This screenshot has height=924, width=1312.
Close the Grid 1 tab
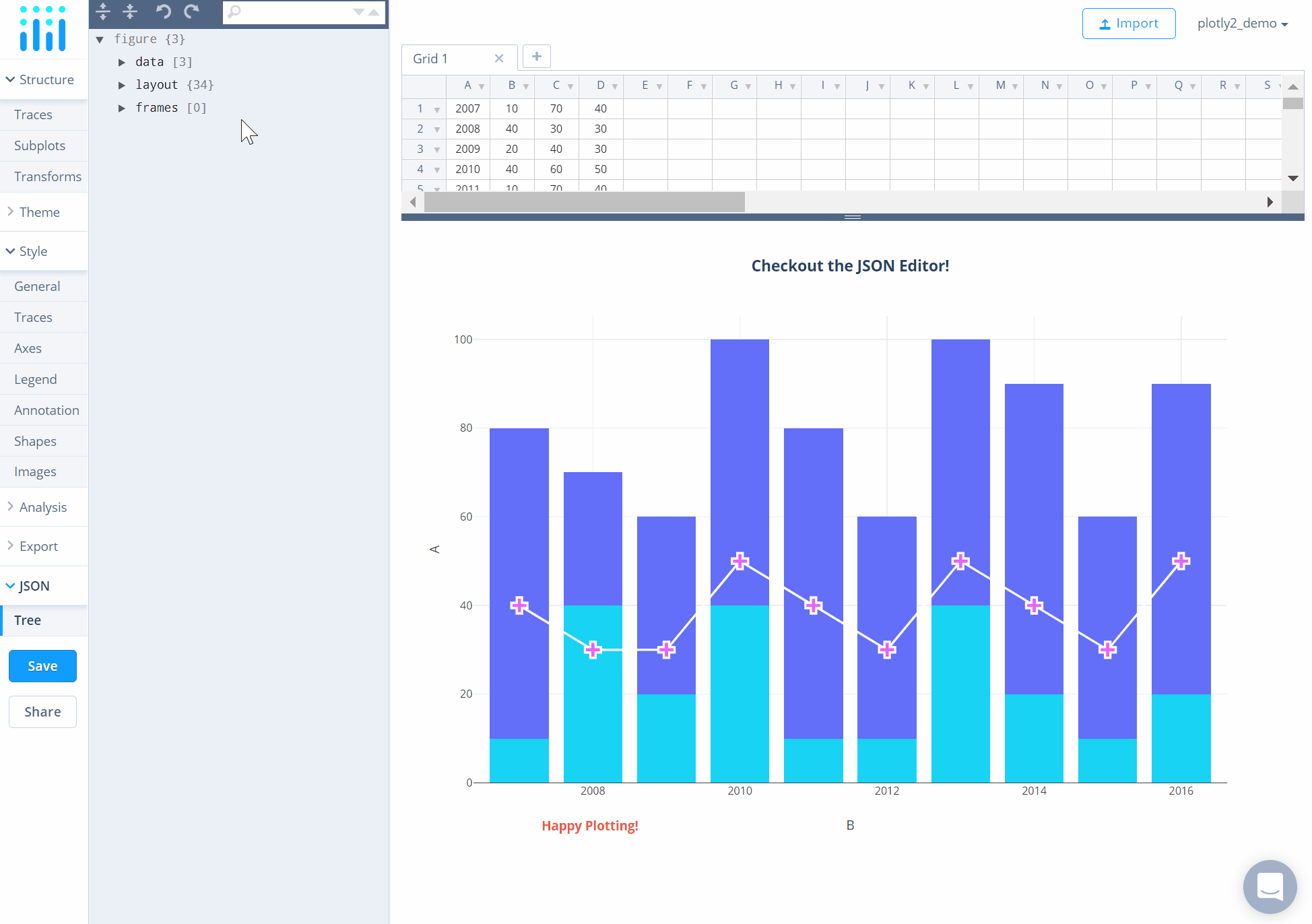(499, 59)
